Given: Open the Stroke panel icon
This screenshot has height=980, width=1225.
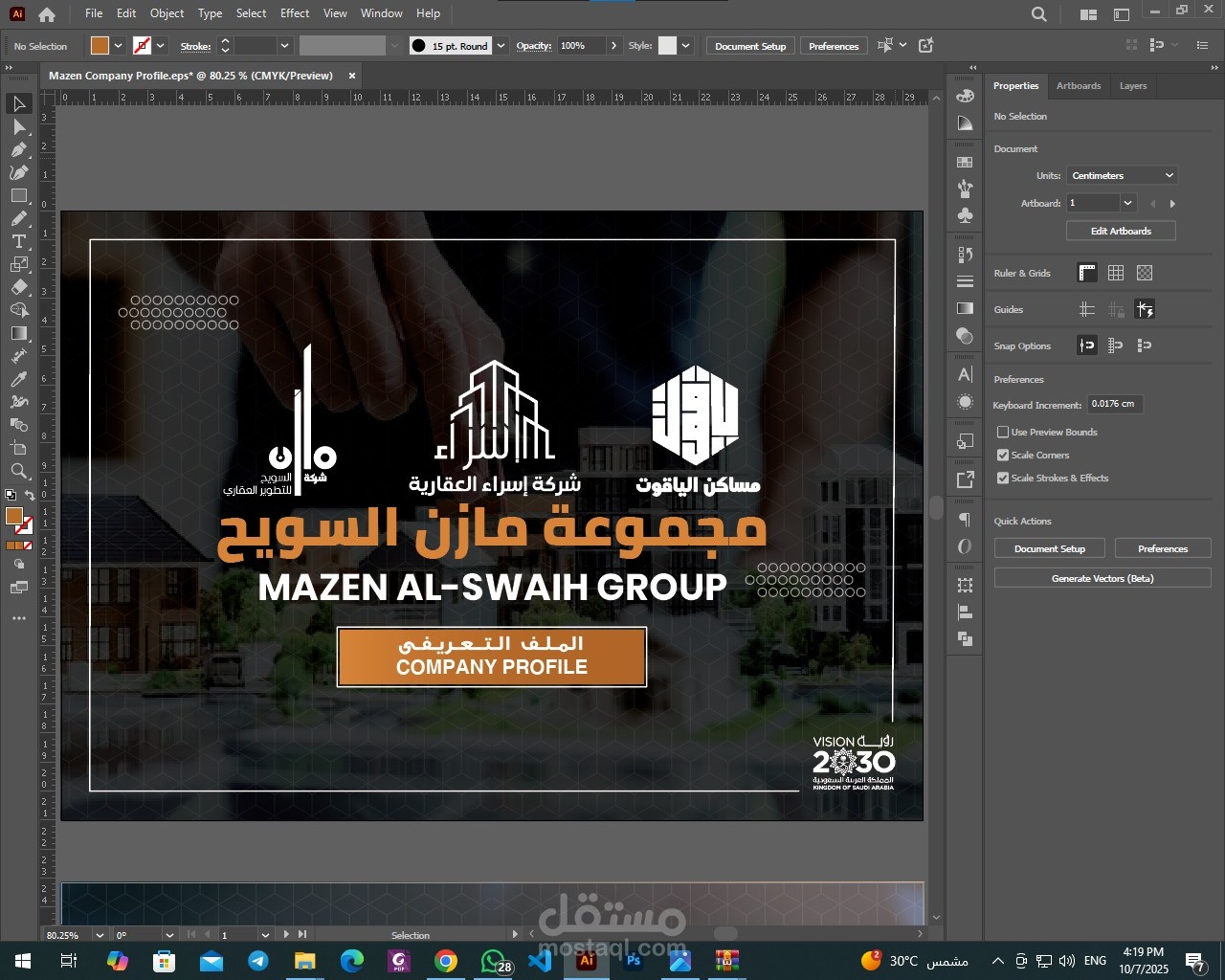Looking at the screenshot, I should (965, 281).
